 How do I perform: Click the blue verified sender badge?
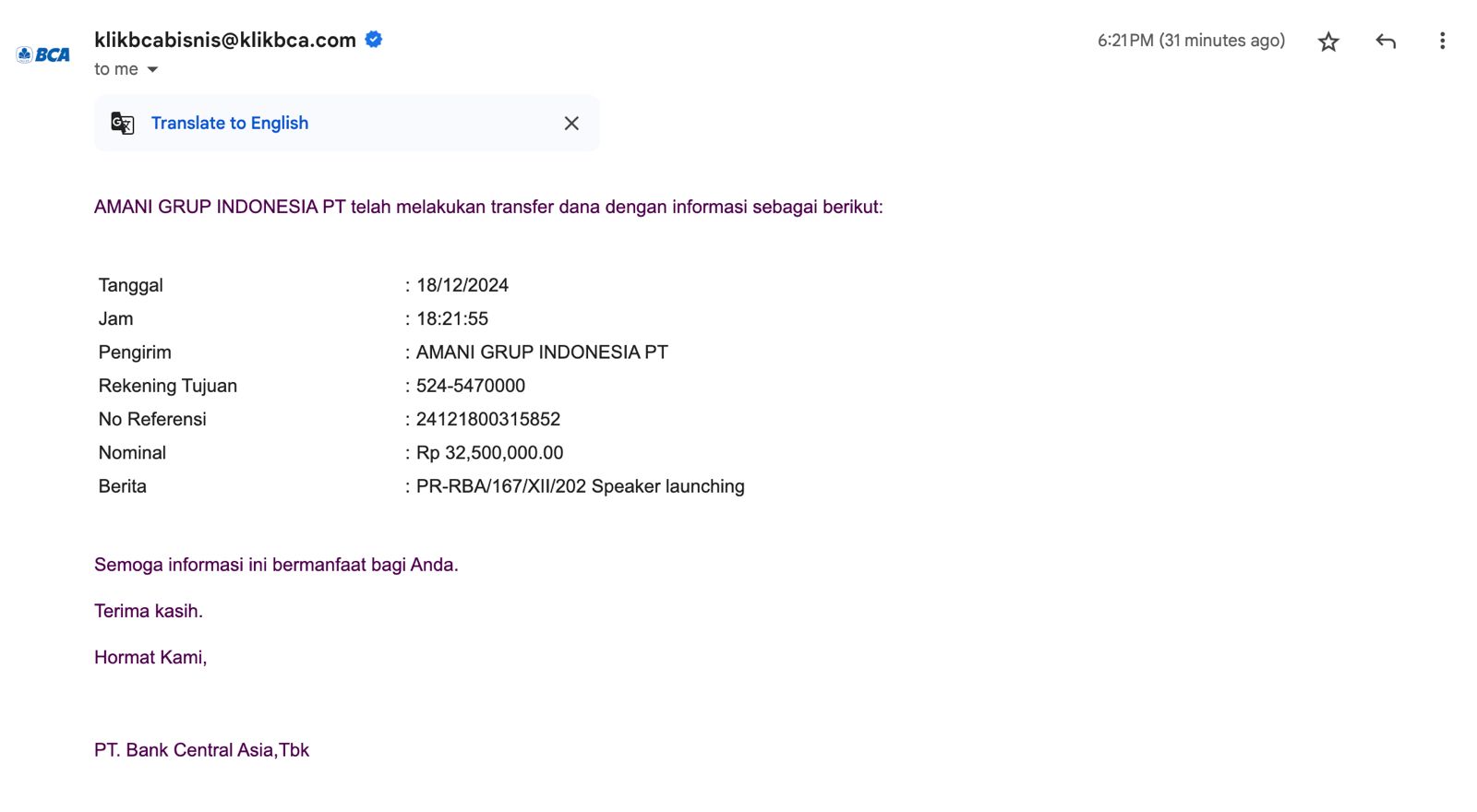(374, 40)
